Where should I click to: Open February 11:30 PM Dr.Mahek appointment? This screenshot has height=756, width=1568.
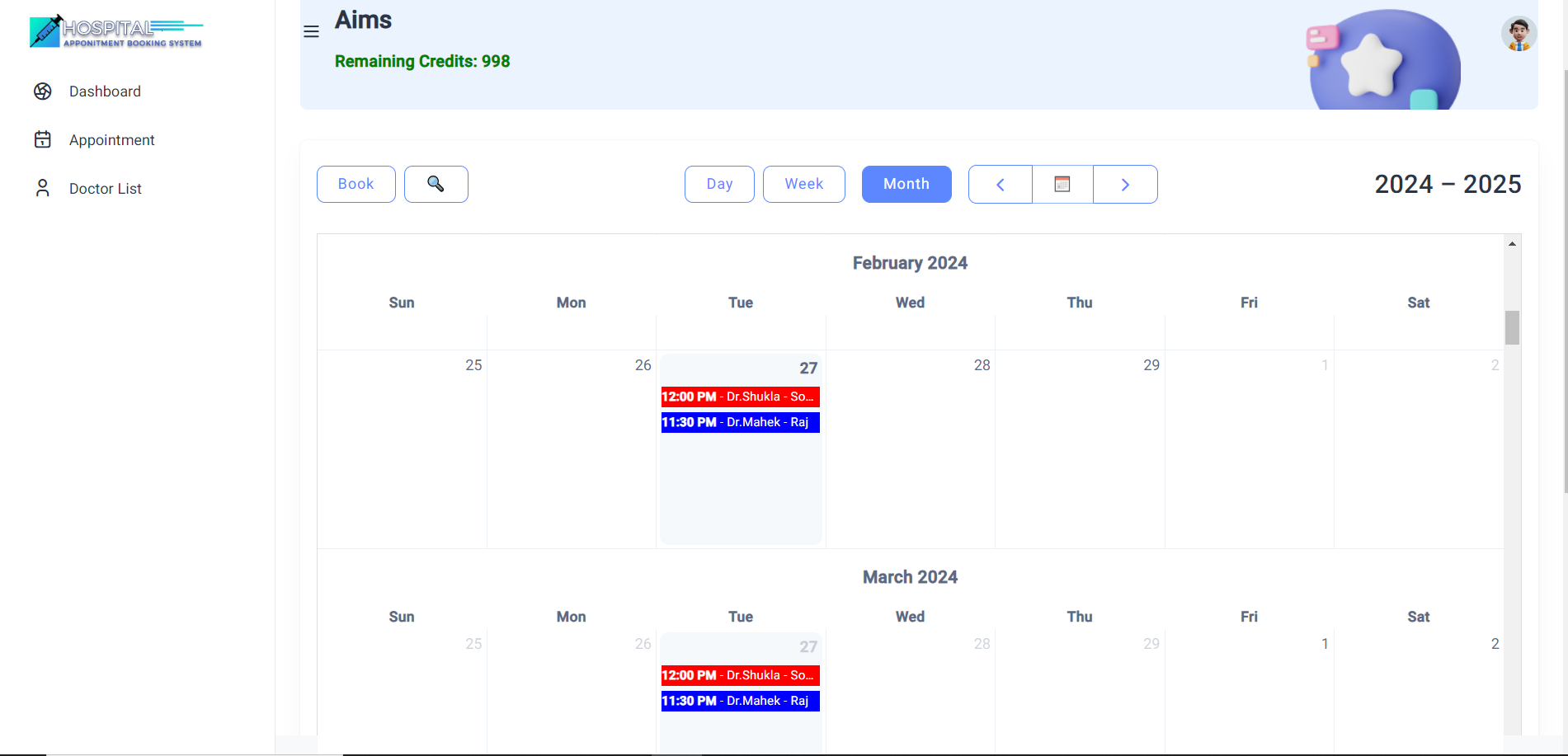(x=740, y=422)
